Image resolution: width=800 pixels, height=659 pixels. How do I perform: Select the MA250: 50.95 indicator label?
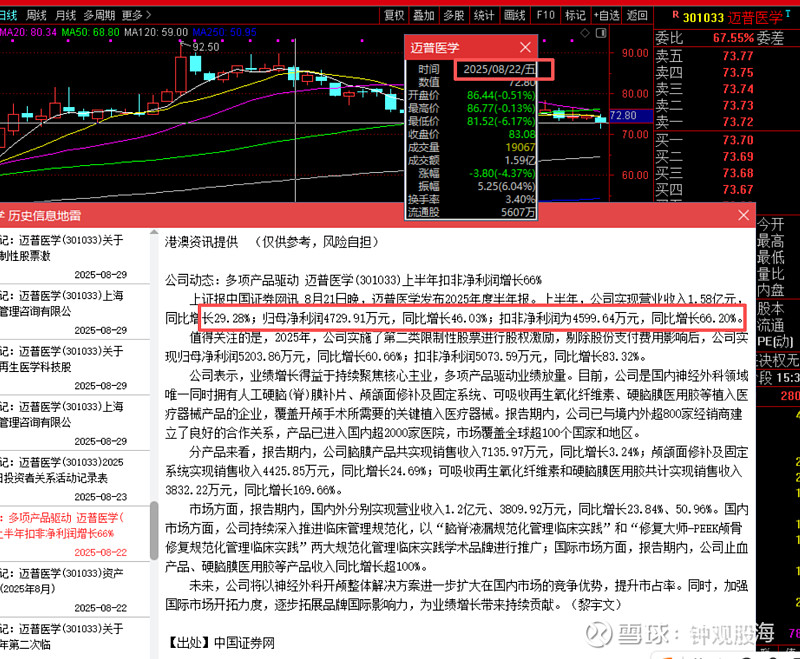click(x=224, y=32)
